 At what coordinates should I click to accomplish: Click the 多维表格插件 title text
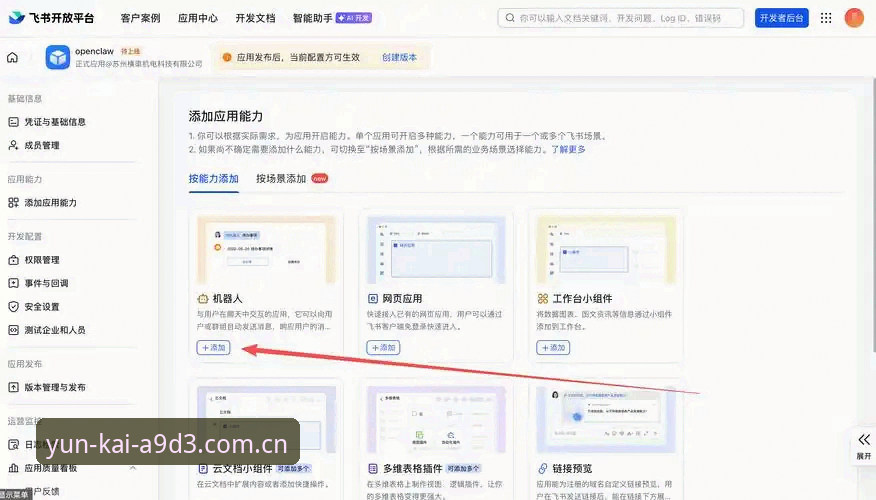point(413,469)
